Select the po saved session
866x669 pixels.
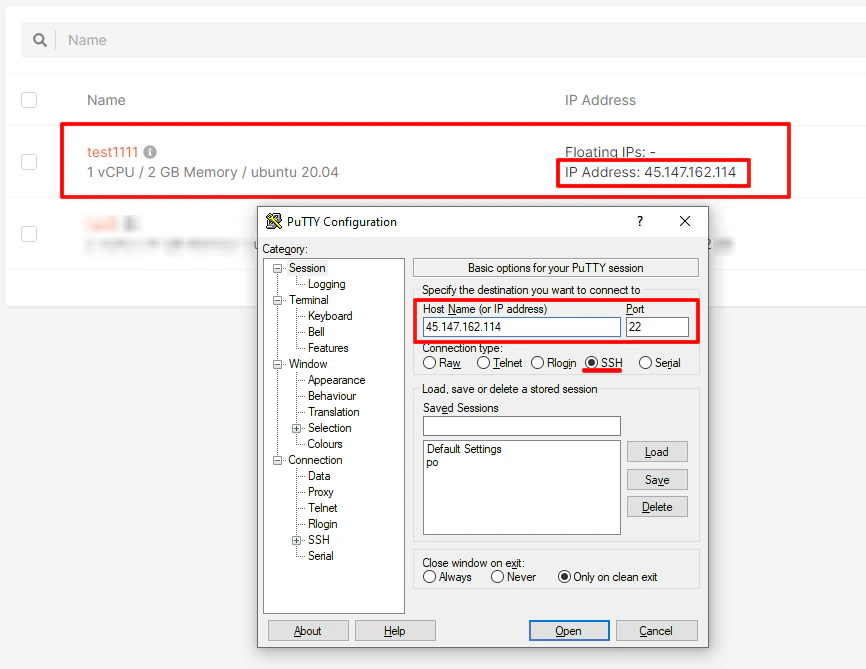tap(432, 463)
